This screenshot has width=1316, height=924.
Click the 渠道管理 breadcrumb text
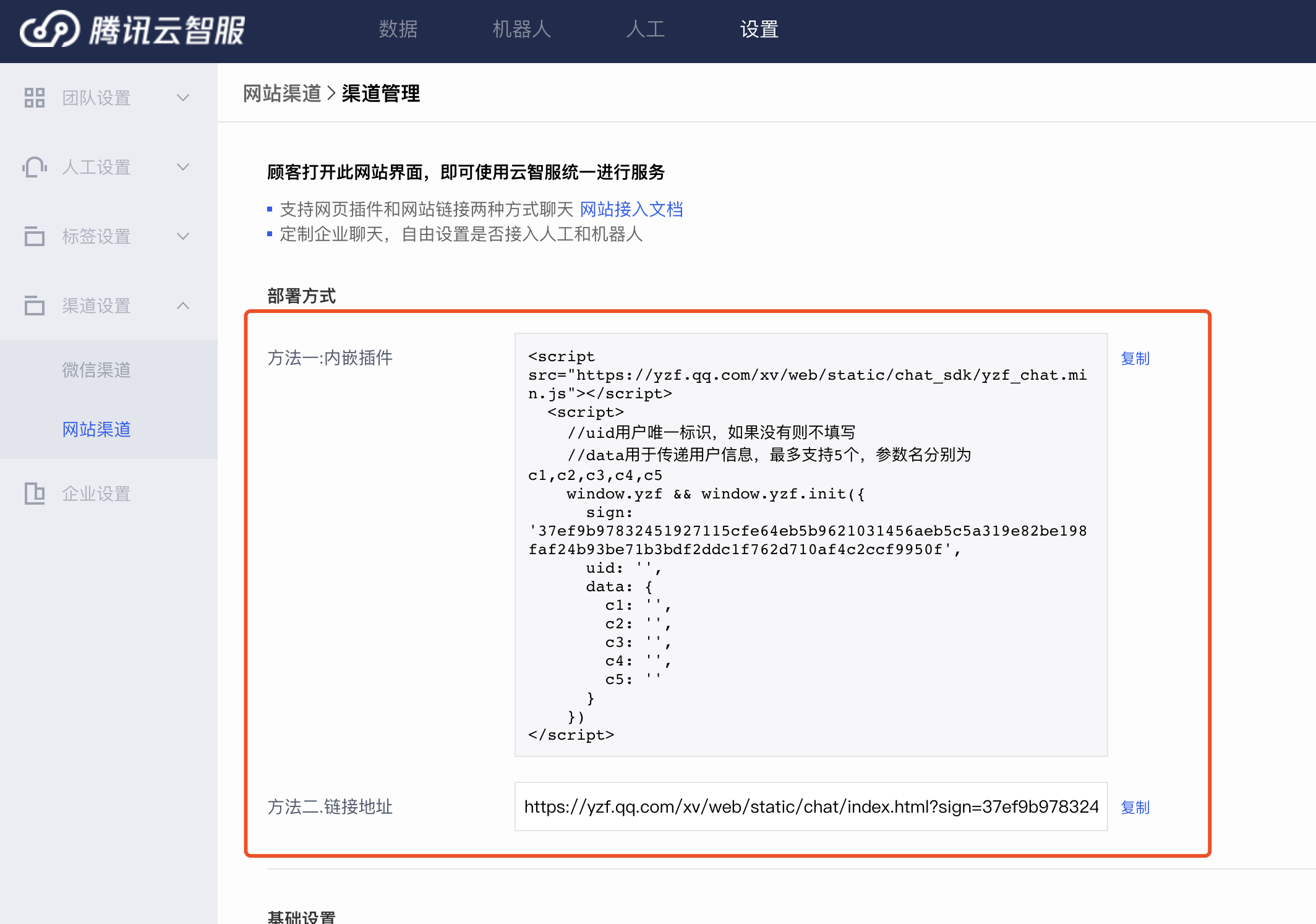[381, 93]
